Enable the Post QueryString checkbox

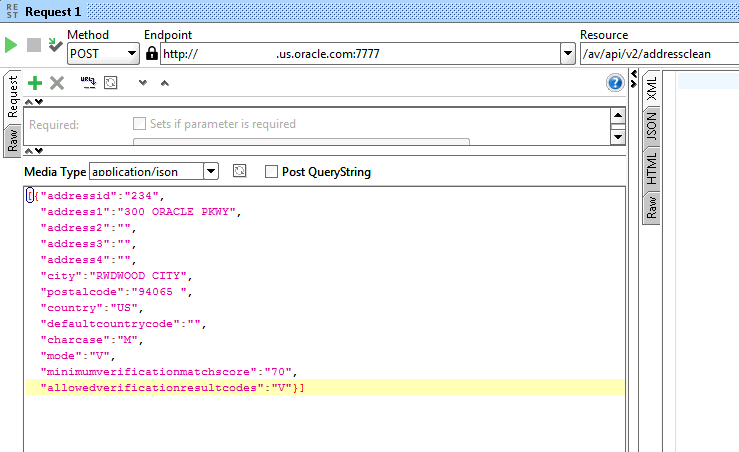(271, 172)
